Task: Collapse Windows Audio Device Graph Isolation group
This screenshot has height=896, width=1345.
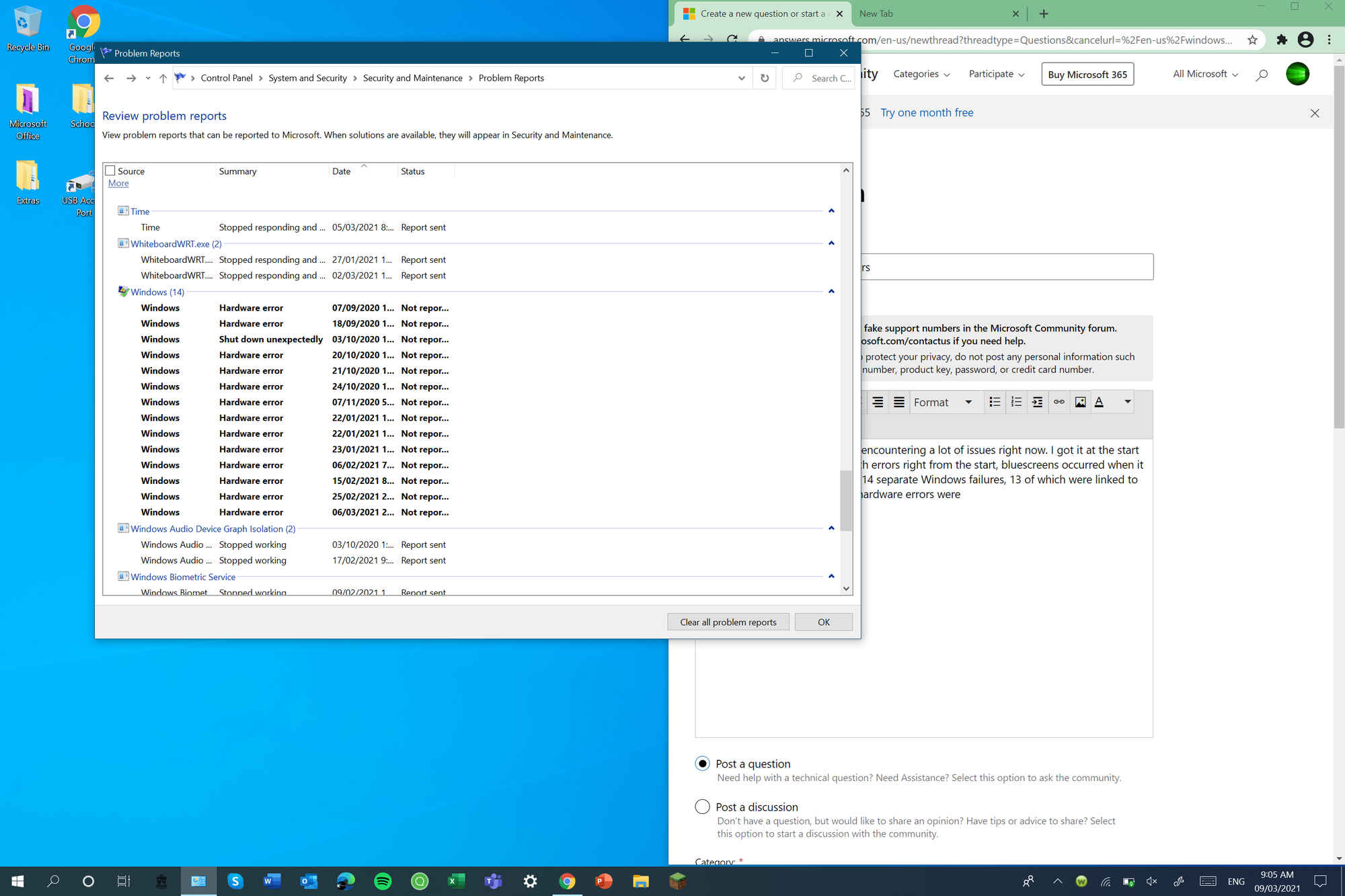Action: [x=831, y=528]
